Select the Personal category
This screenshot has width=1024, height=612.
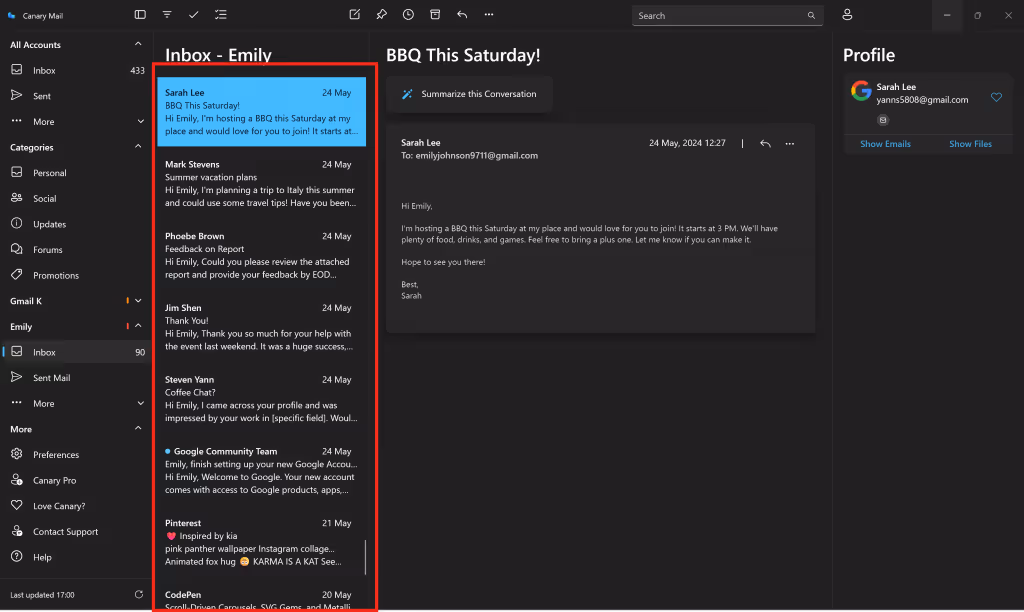(75, 172)
